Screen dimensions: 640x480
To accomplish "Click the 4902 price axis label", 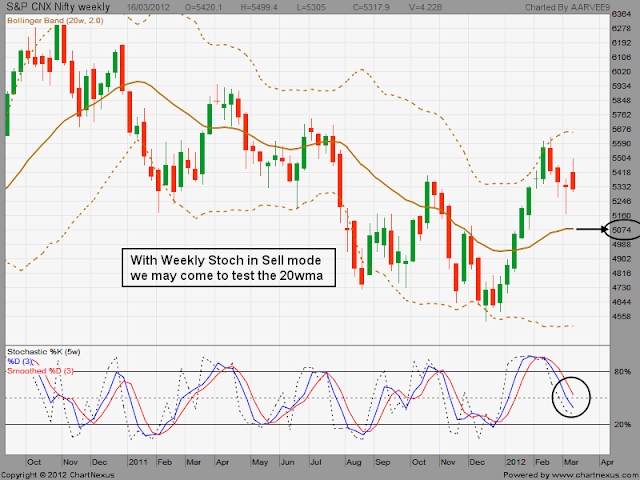I will coord(621,259).
